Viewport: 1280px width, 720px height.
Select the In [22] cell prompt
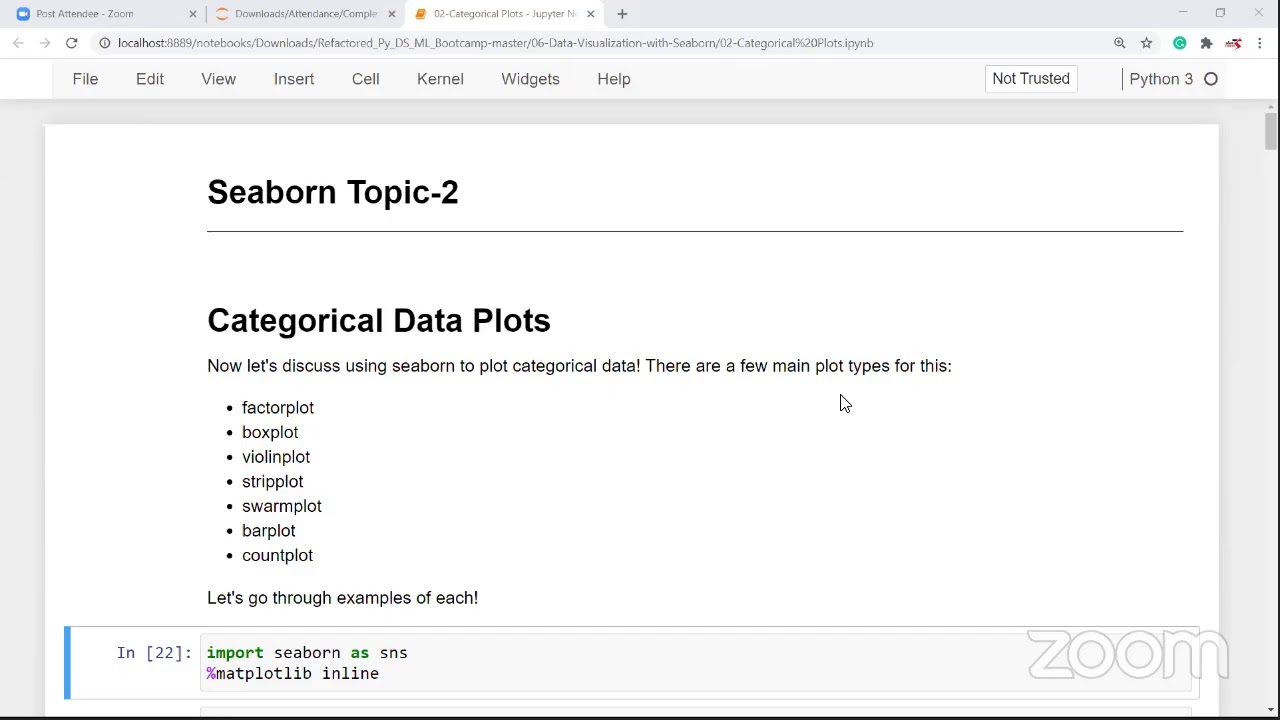pyautogui.click(x=154, y=653)
